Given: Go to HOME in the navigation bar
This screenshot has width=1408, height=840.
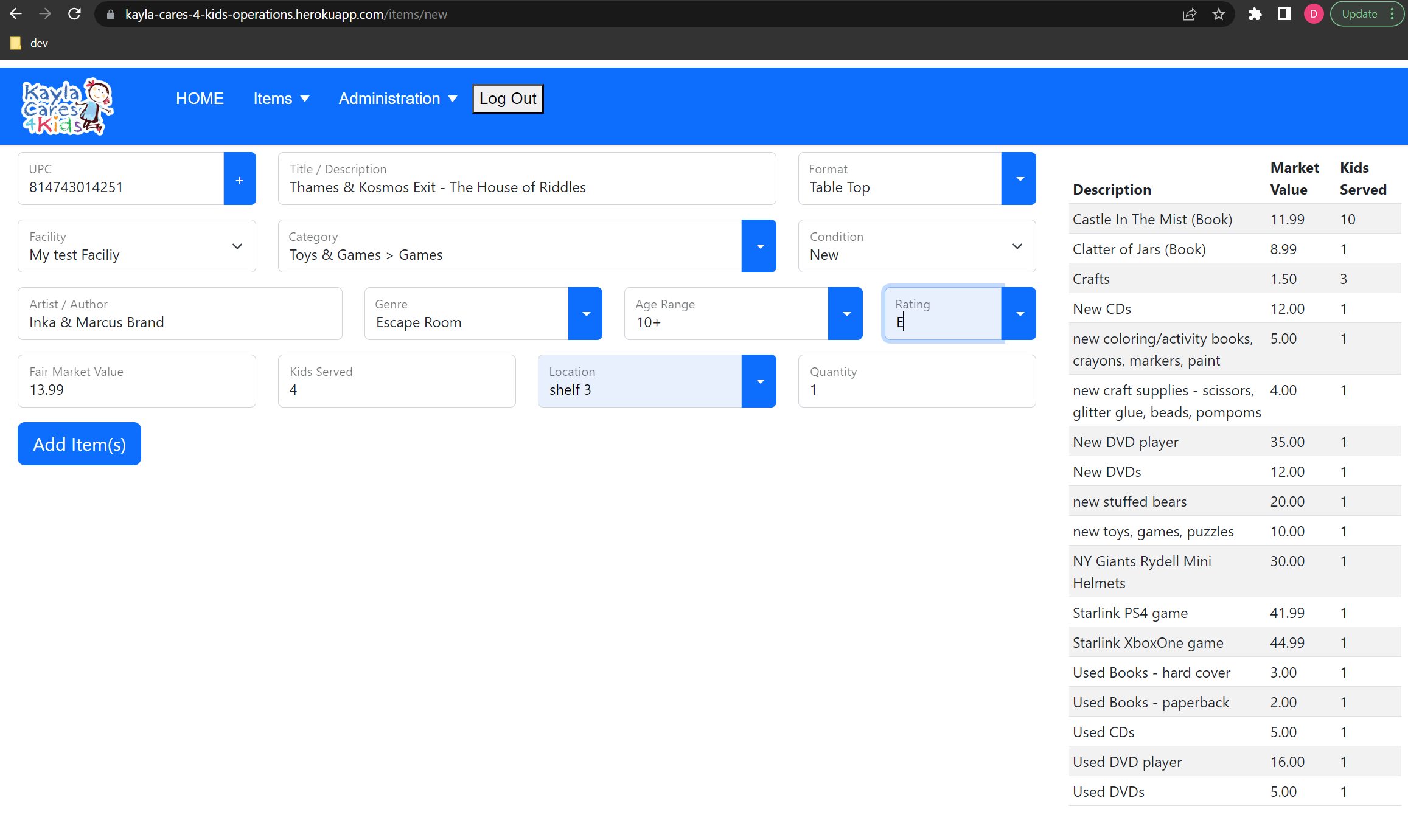Looking at the screenshot, I should pyautogui.click(x=200, y=99).
